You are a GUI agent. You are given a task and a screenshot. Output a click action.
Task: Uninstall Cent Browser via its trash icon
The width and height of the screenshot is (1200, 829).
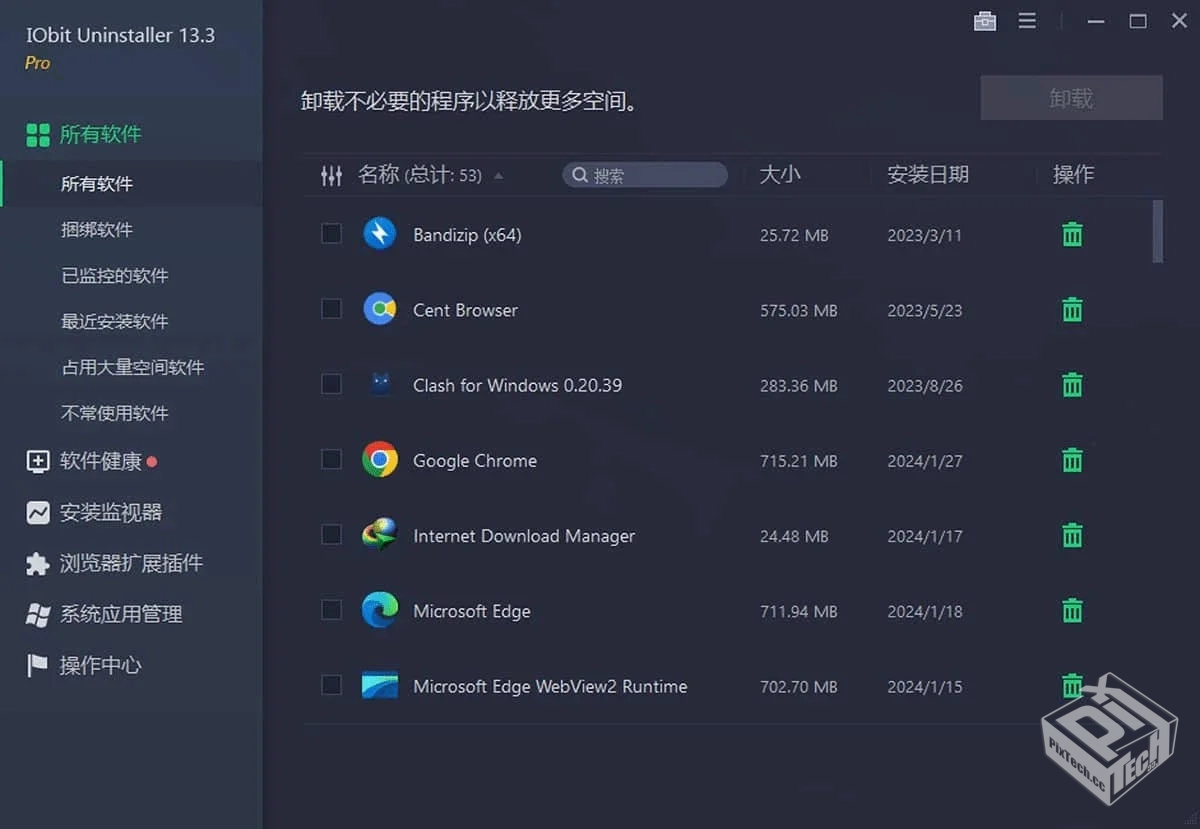(1071, 310)
